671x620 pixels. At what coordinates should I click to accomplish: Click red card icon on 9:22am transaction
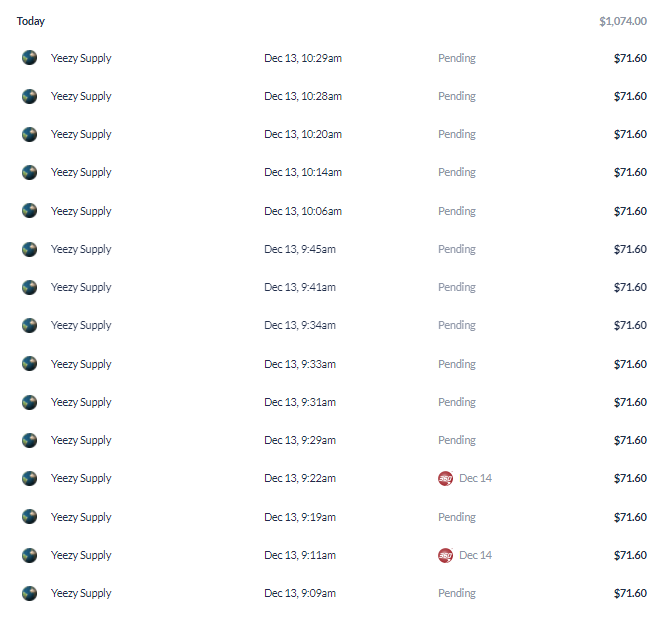pyautogui.click(x=445, y=478)
